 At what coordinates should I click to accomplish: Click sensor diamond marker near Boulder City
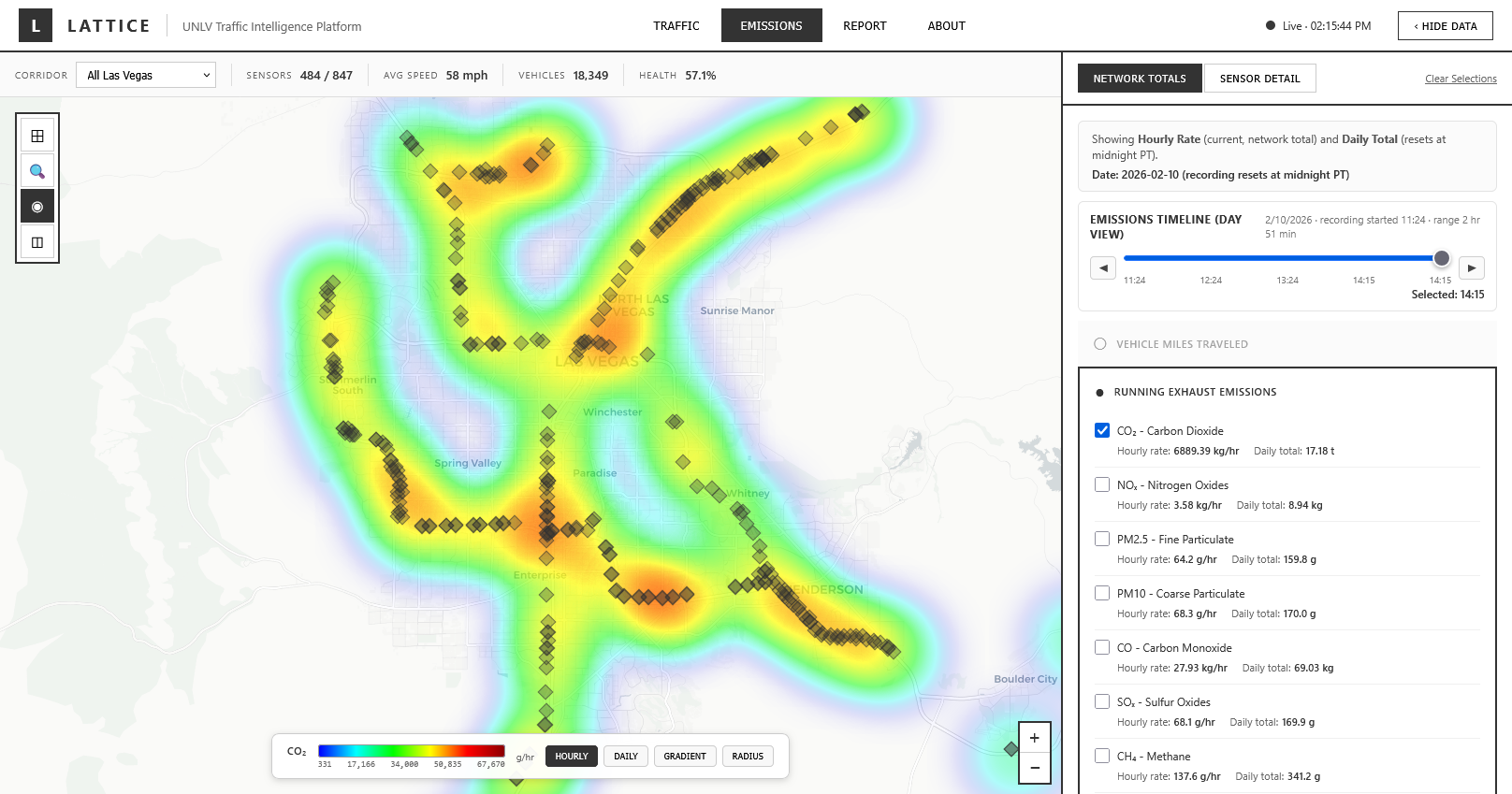tap(1010, 749)
